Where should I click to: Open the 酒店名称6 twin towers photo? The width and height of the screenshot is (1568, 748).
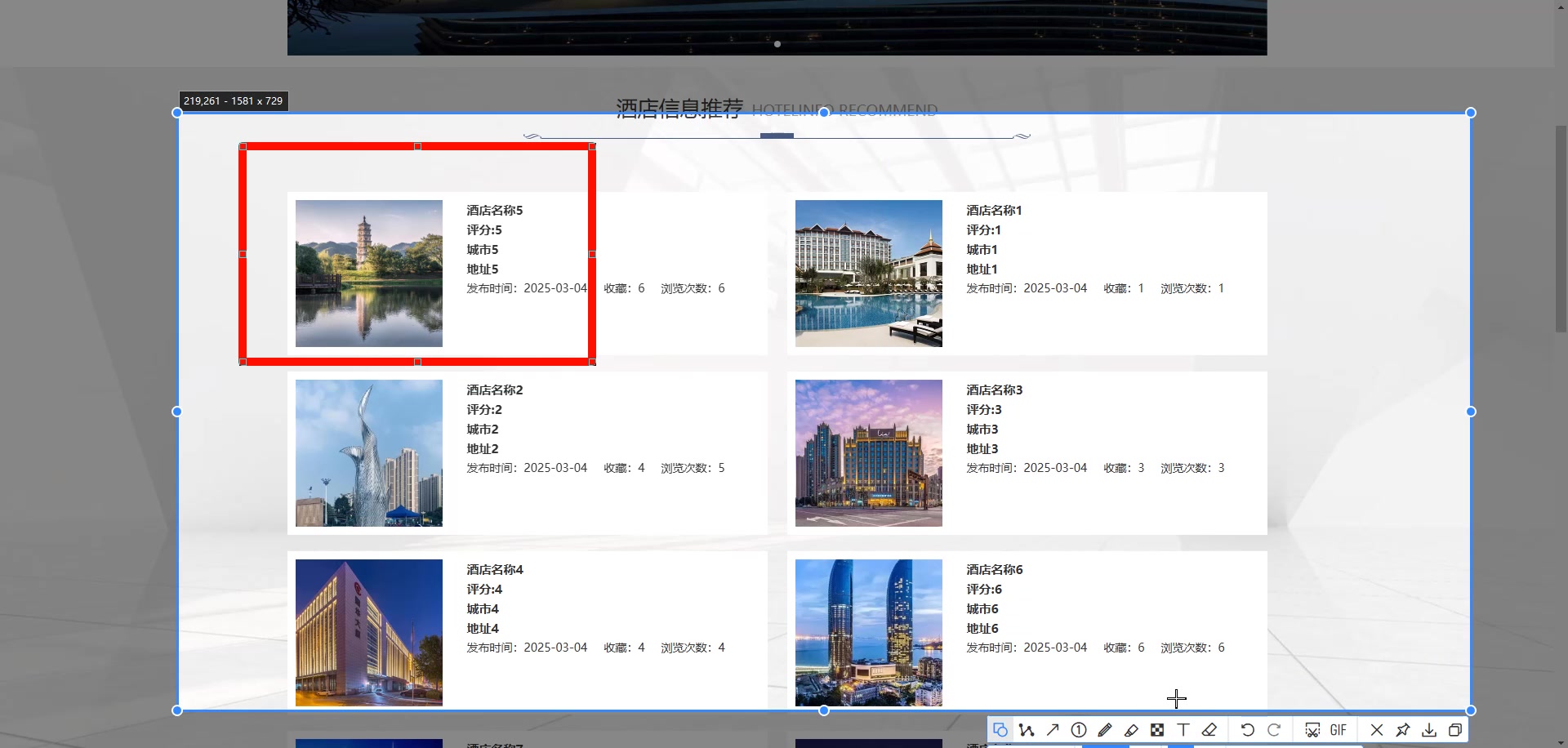coord(869,633)
